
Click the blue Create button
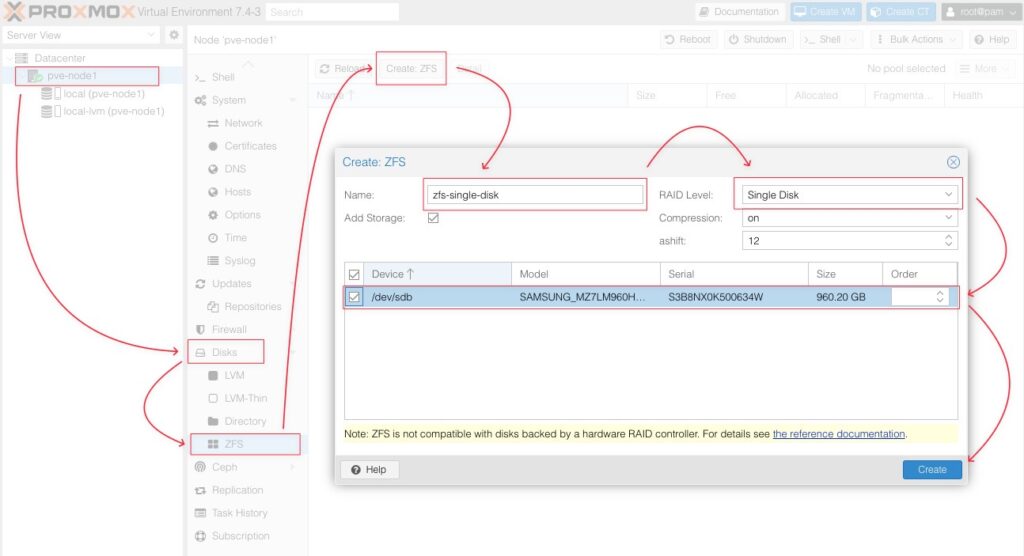point(932,470)
